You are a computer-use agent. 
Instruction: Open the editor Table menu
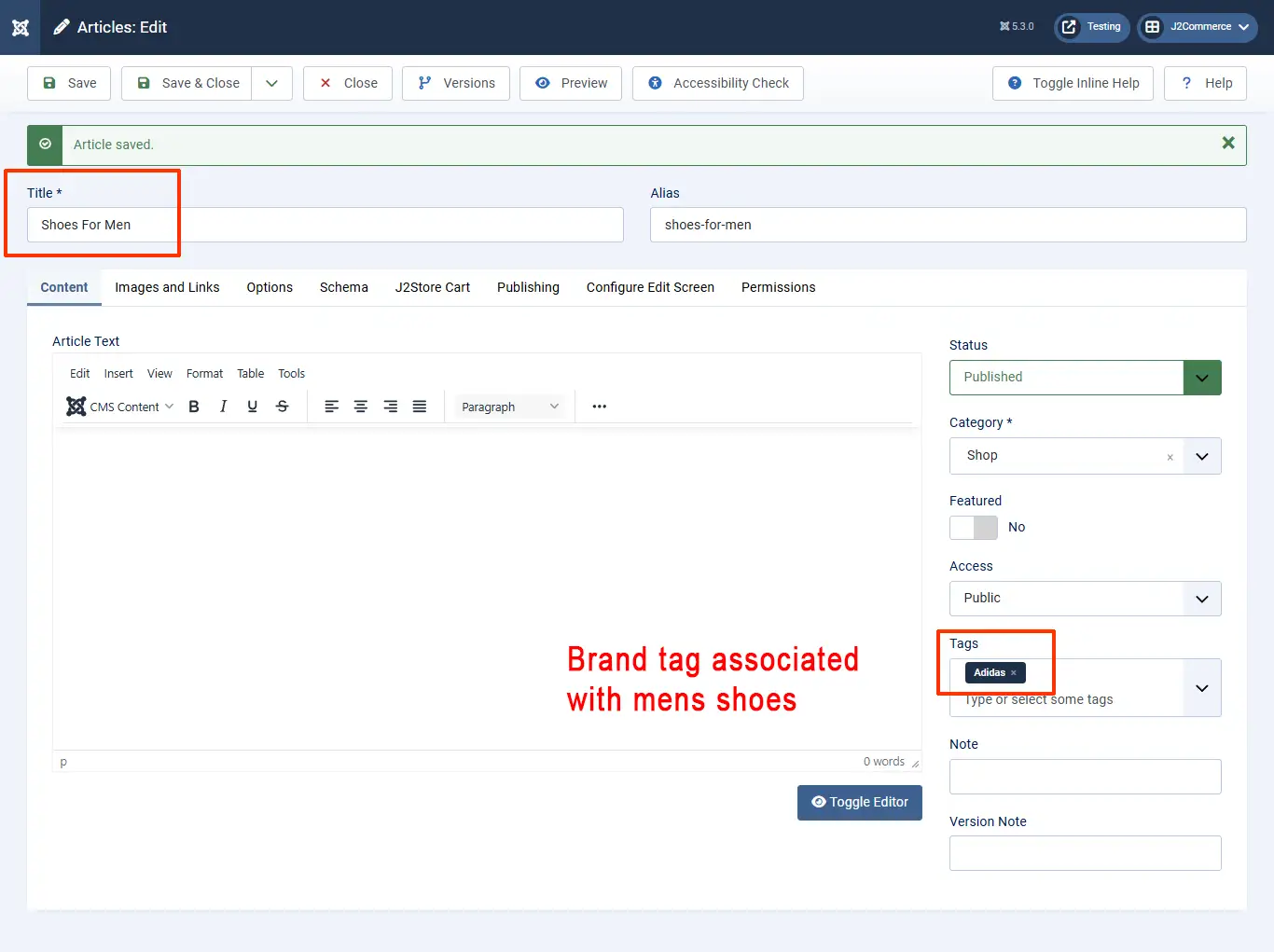click(x=250, y=374)
